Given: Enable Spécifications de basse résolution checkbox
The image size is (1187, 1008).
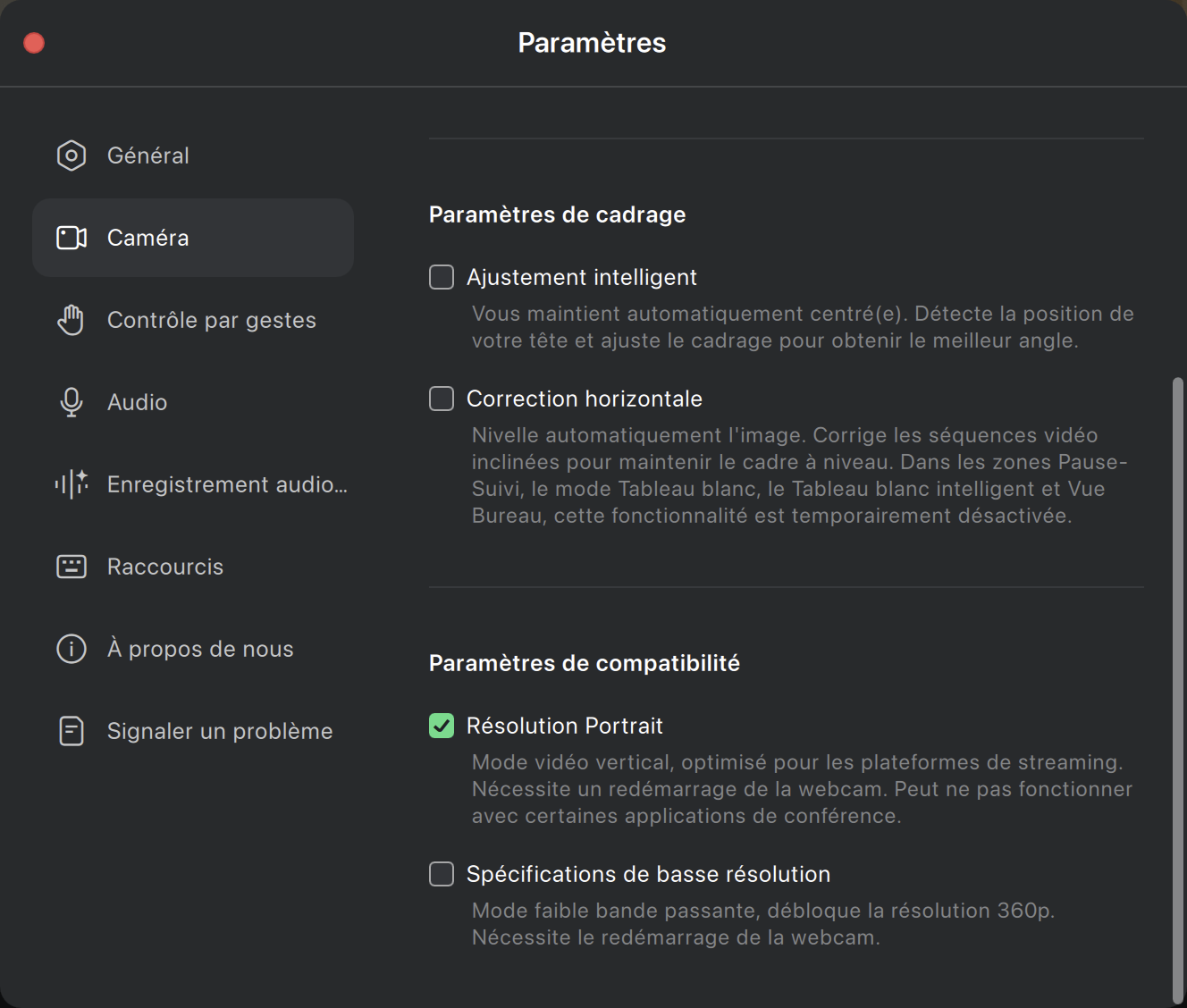Looking at the screenshot, I should click(x=442, y=874).
